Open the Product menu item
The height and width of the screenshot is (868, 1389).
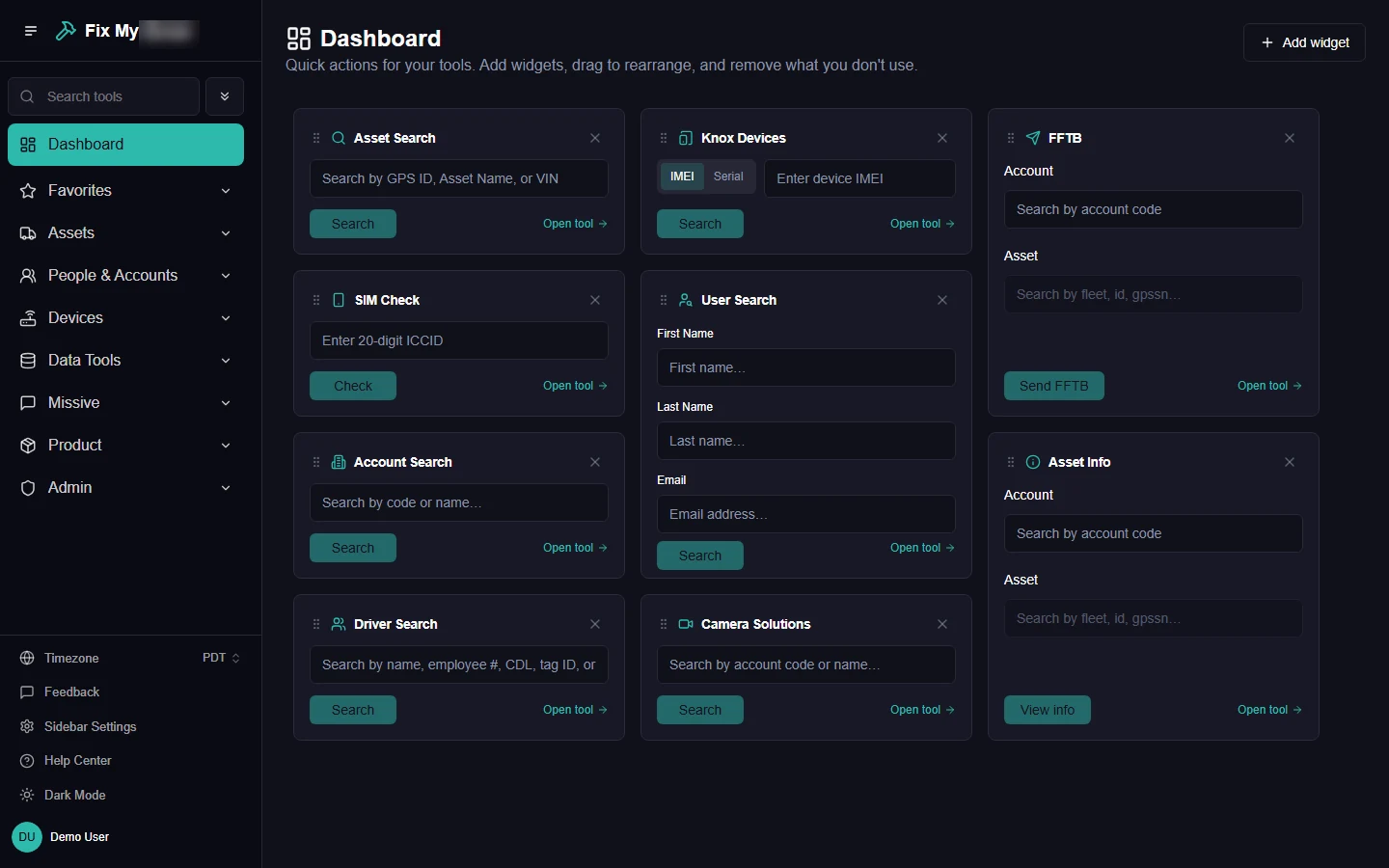125,446
